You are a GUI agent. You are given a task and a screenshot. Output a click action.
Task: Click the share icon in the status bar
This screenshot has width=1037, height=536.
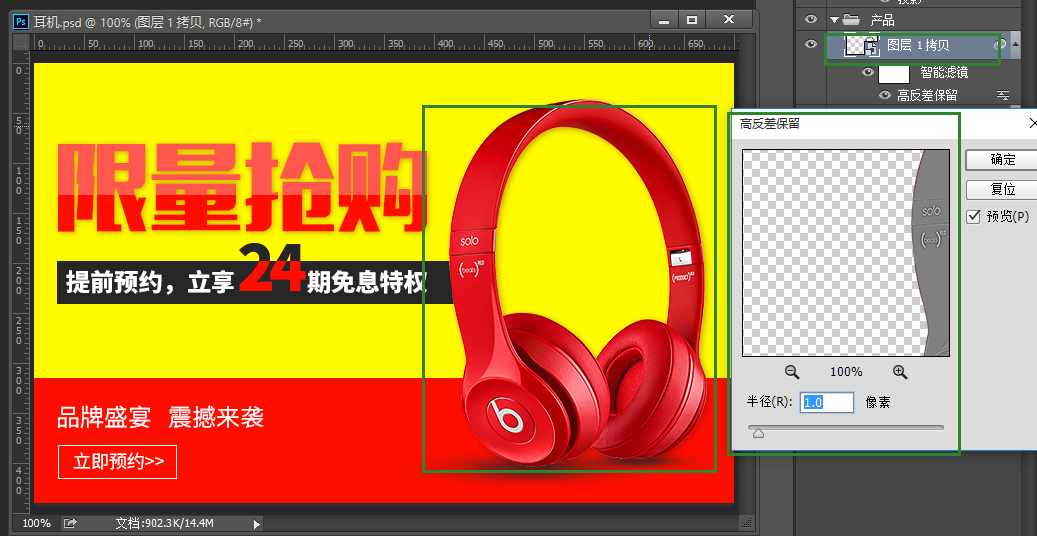pos(69,523)
